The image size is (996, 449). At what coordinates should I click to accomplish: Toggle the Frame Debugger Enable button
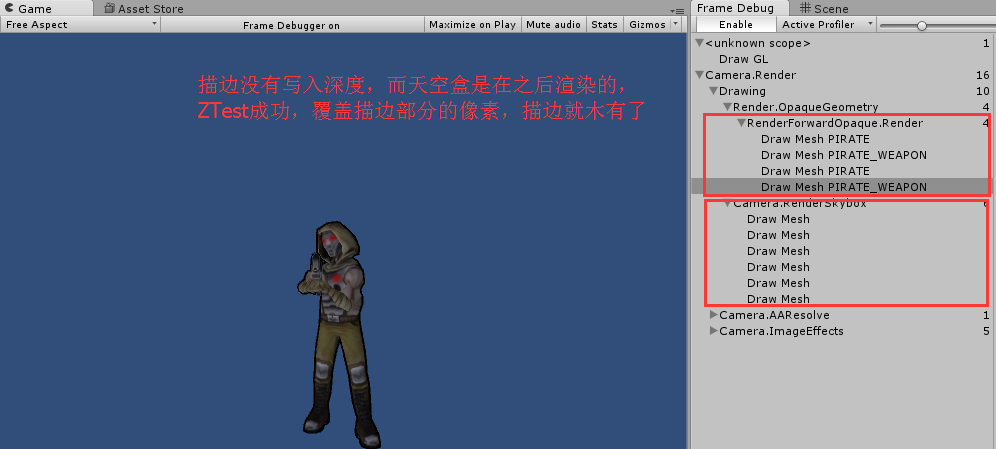pyautogui.click(x=736, y=25)
